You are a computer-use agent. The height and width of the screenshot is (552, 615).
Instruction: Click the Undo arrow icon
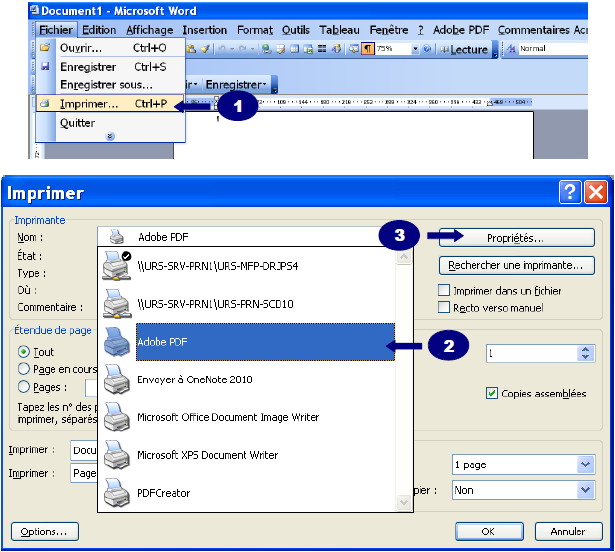222,49
